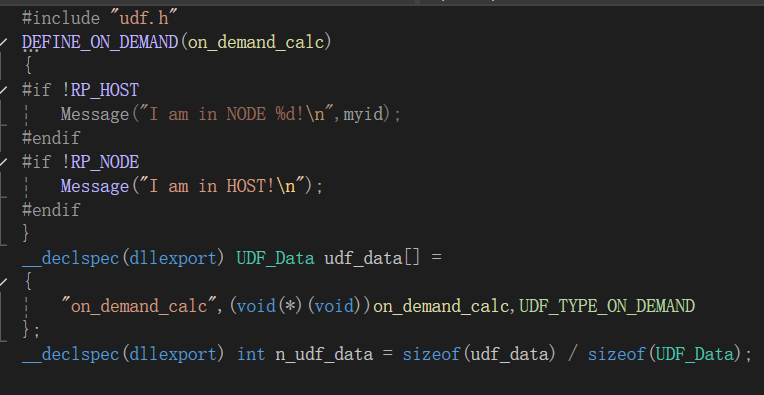Click the myid variable
This screenshot has height=395, width=764.
pyautogui.click(x=363, y=114)
